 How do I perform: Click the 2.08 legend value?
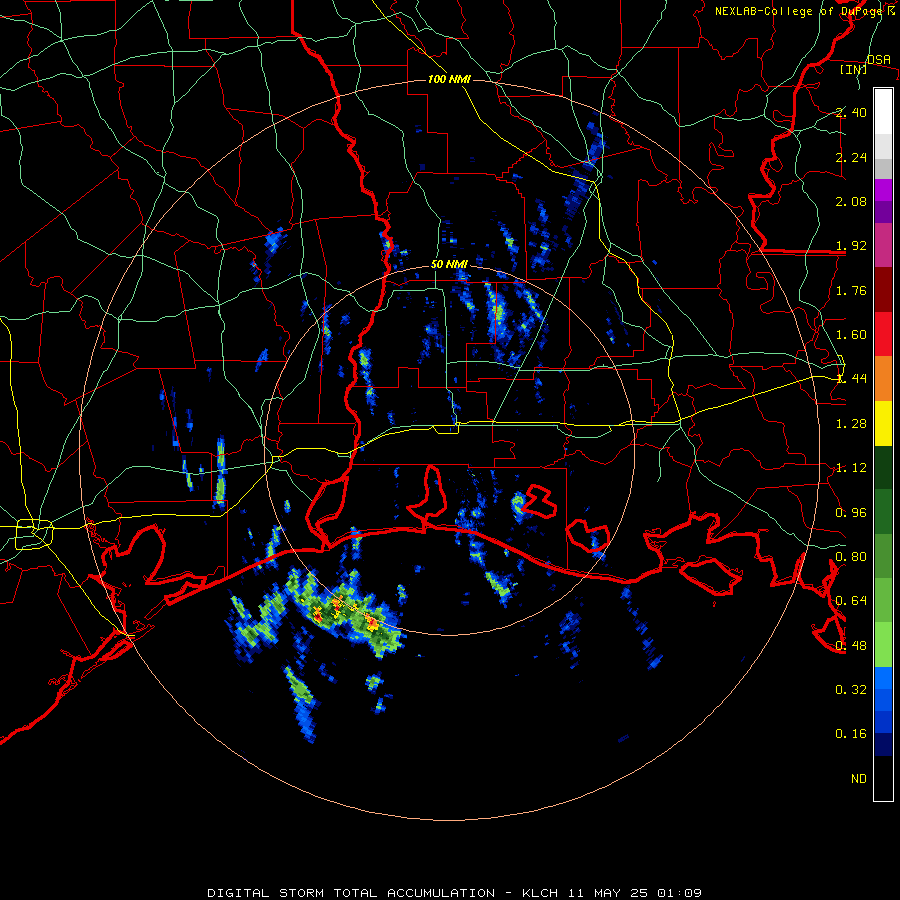[851, 201]
